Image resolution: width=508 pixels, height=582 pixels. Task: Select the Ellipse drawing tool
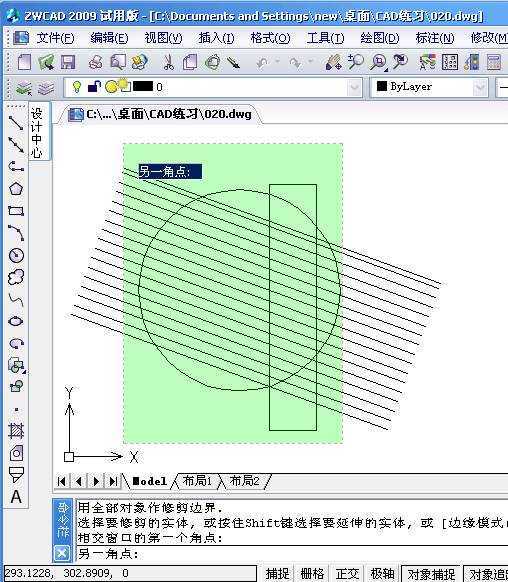click(16, 321)
